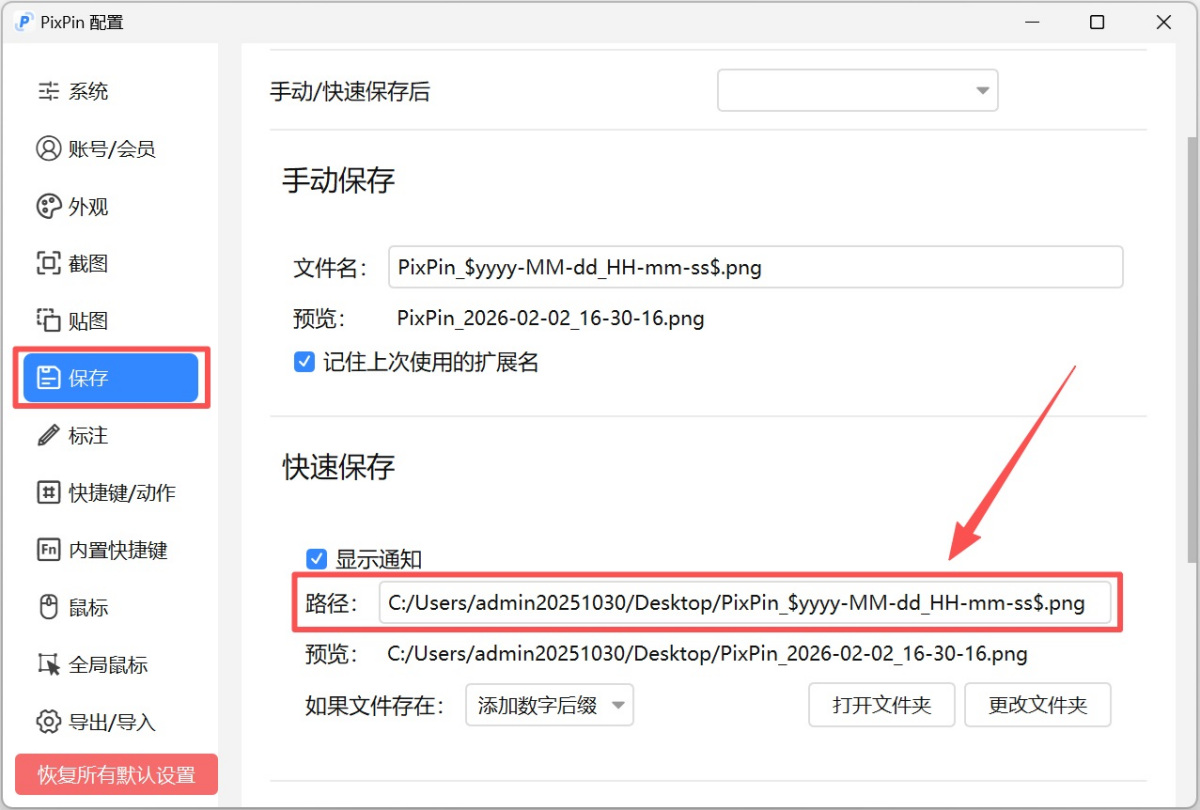Click the System sliders icon in sidebar
This screenshot has width=1200, height=810.
tap(48, 92)
